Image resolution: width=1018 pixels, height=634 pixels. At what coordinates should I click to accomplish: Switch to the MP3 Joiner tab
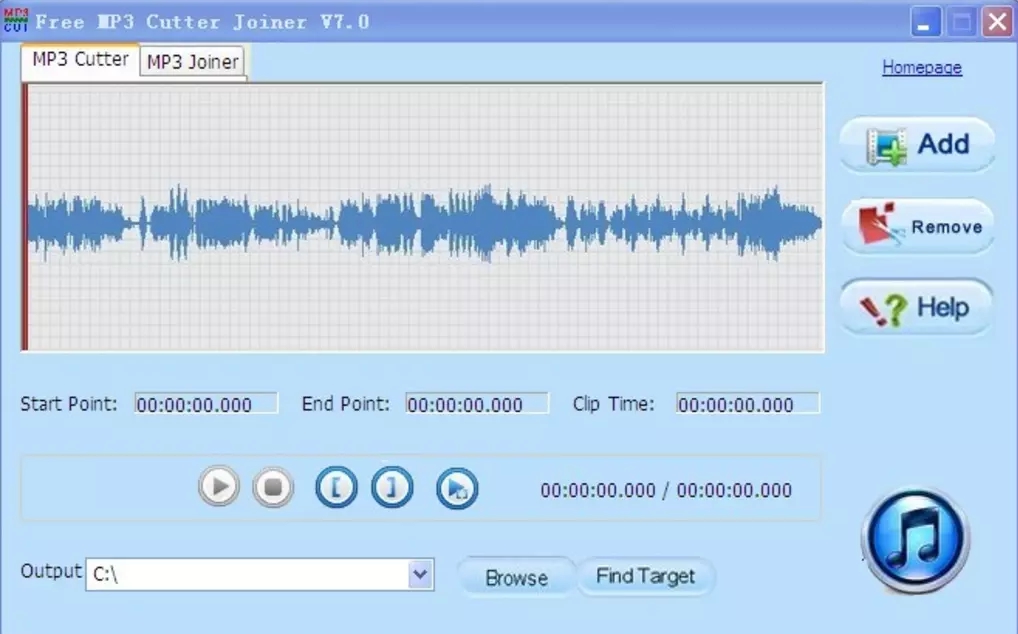[x=192, y=62]
